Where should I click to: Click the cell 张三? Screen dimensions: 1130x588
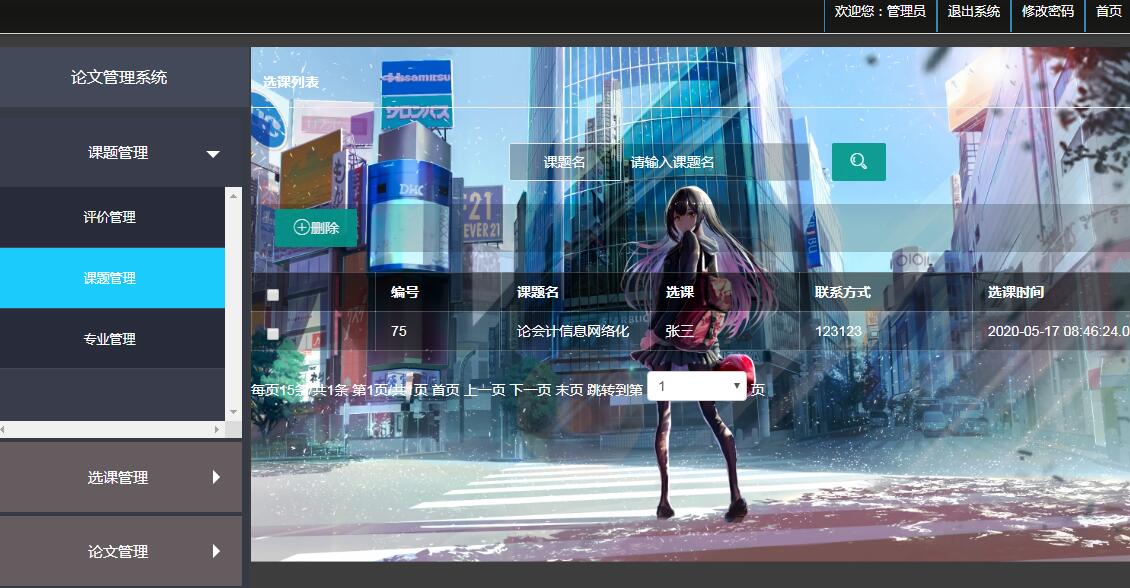click(680, 331)
